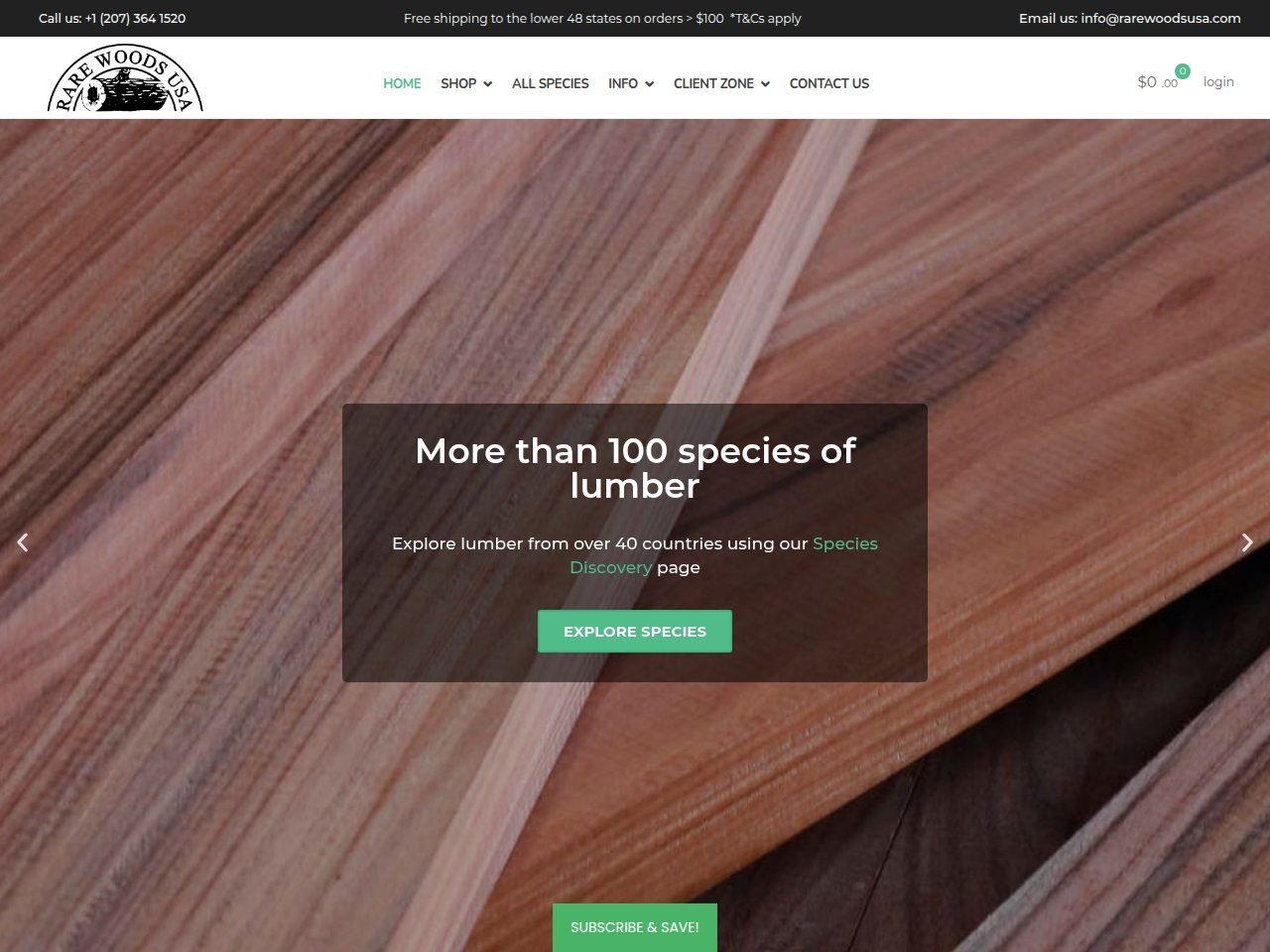Follow the Species Discovery link
Image resolution: width=1270 pixels, height=952 pixels.
click(723, 555)
